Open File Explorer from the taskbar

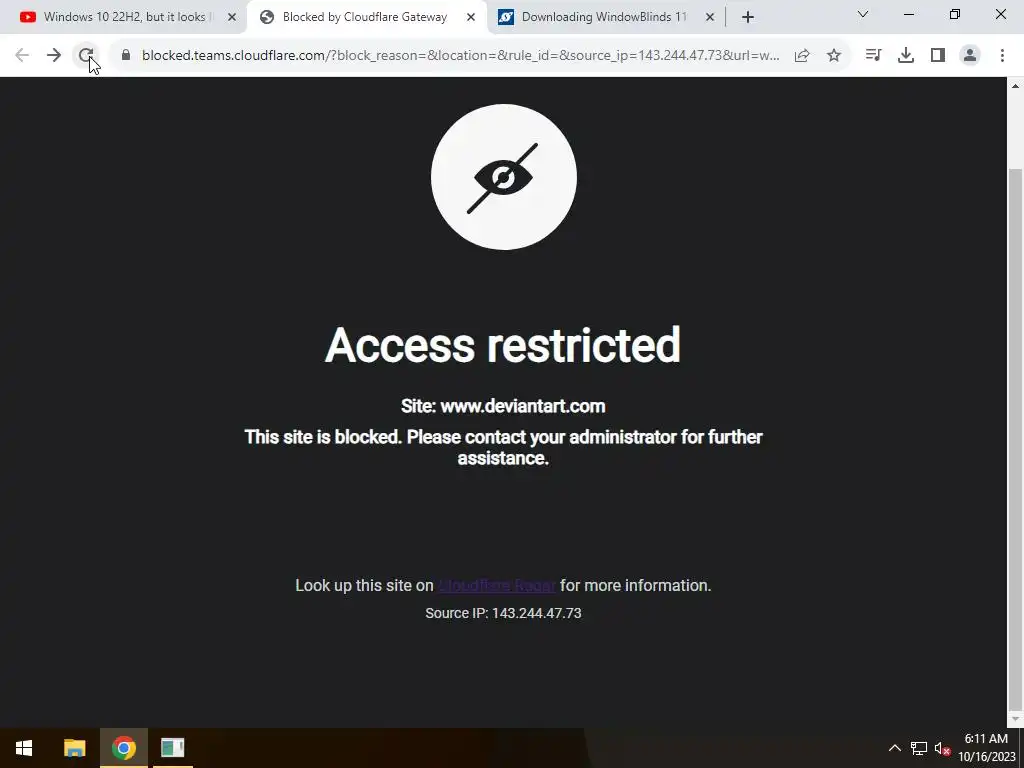(x=74, y=748)
